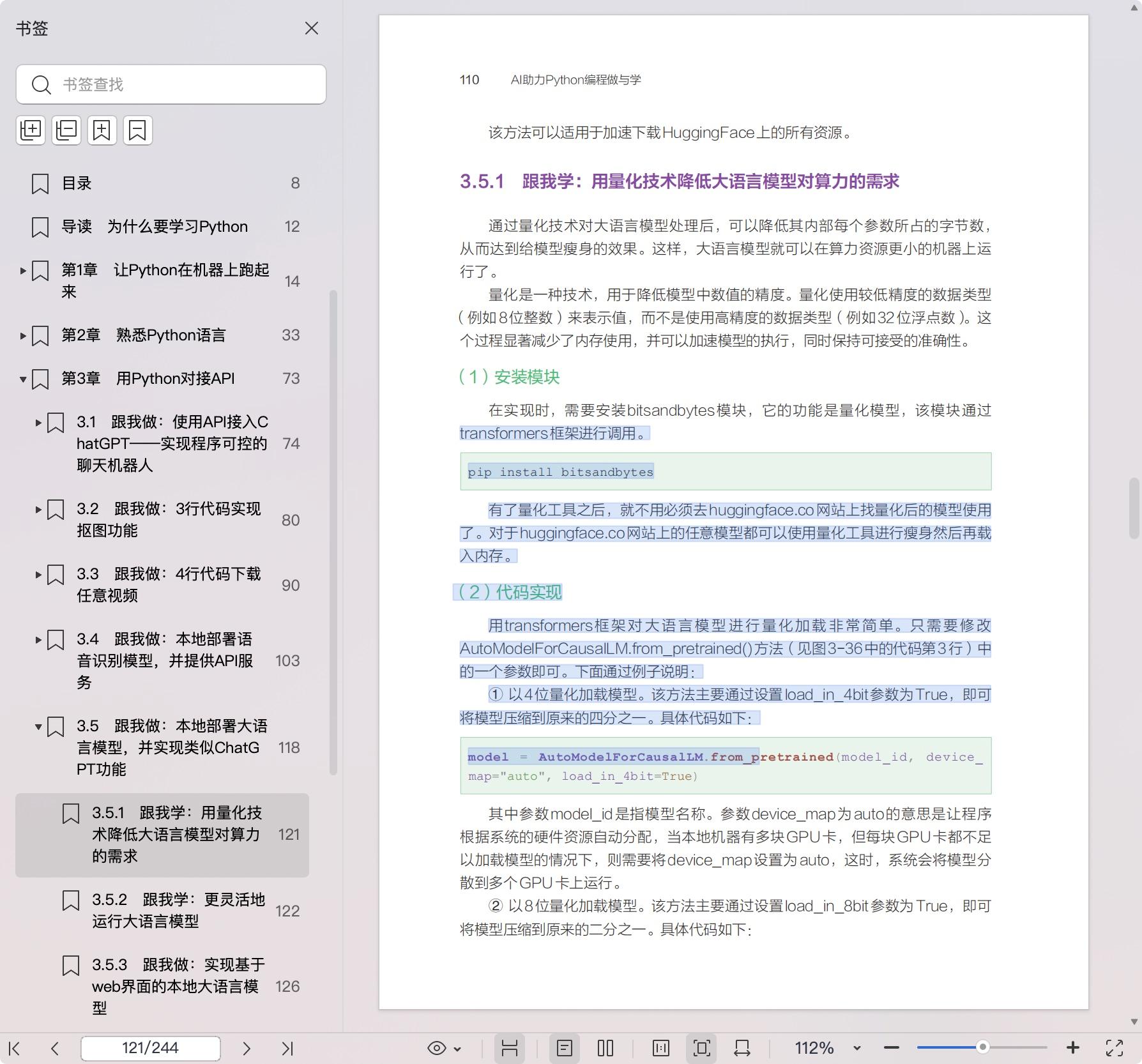Image resolution: width=1142 pixels, height=1064 pixels.
Task: Click the bookmark icon beside 导读
Action: click(x=40, y=227)
